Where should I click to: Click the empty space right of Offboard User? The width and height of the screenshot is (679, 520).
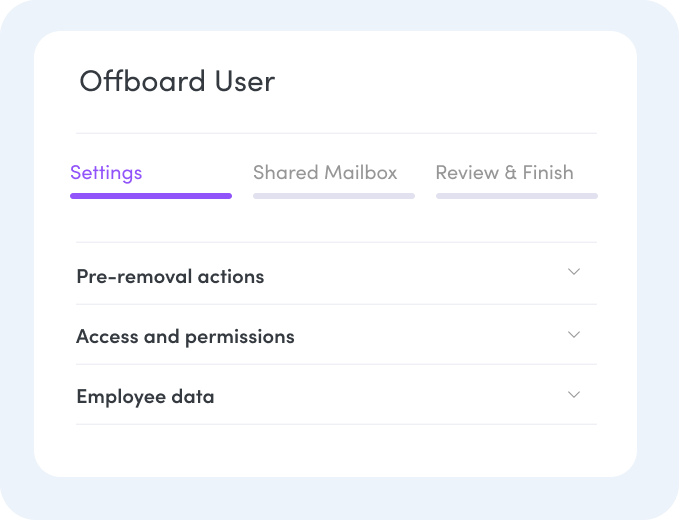click(450, 81)
